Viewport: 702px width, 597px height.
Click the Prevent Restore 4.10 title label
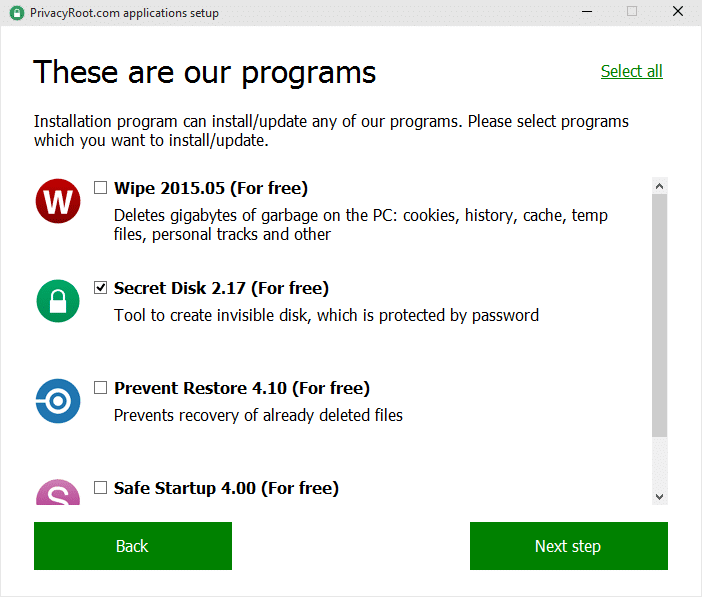(x=242, y=388)
